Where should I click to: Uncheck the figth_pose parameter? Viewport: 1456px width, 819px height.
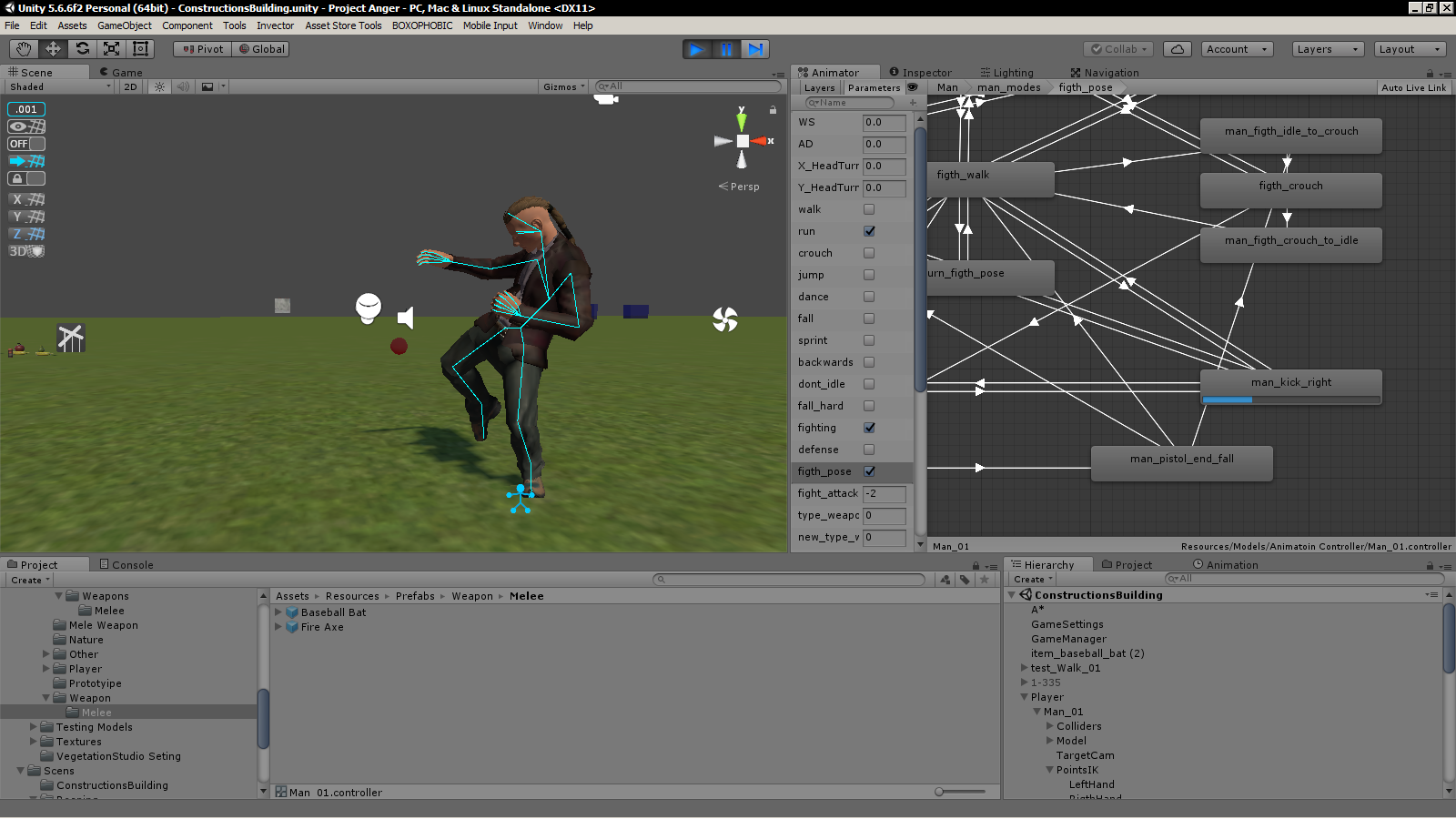pos(869,471)
